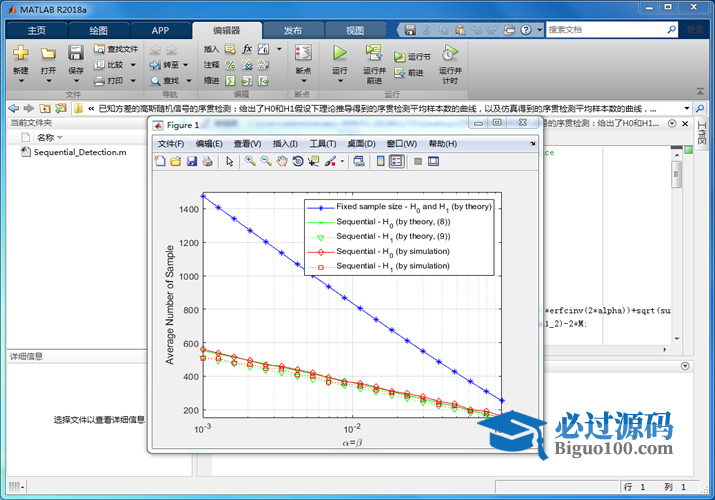The image size is (715, 500).
Task: Open the dropdown arrow next to 比较
Action: tap(133, 65)
